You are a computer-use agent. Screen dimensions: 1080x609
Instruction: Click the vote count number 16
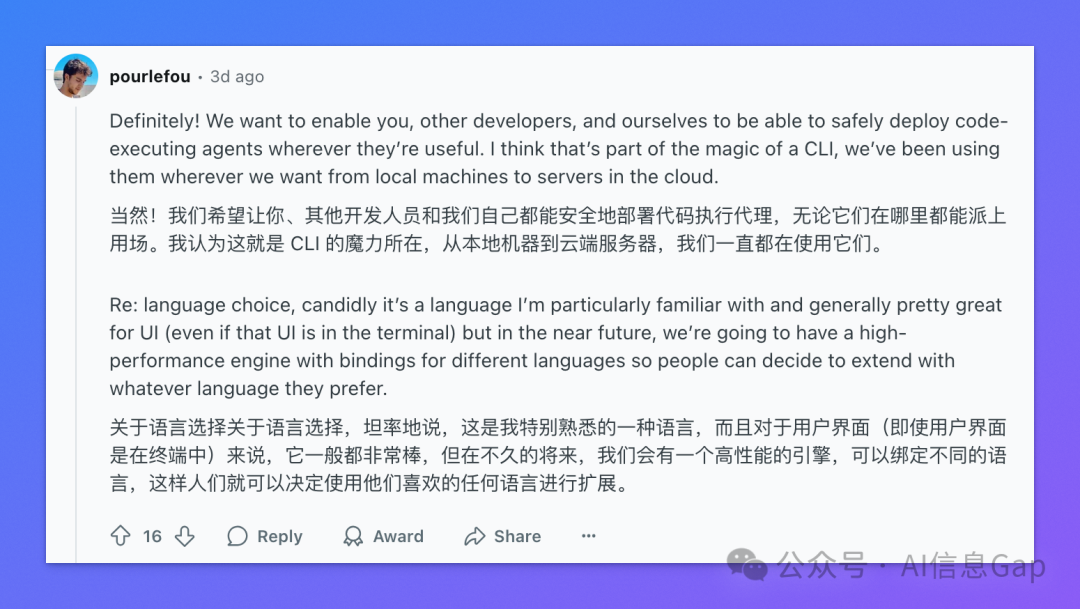point(152,536)
